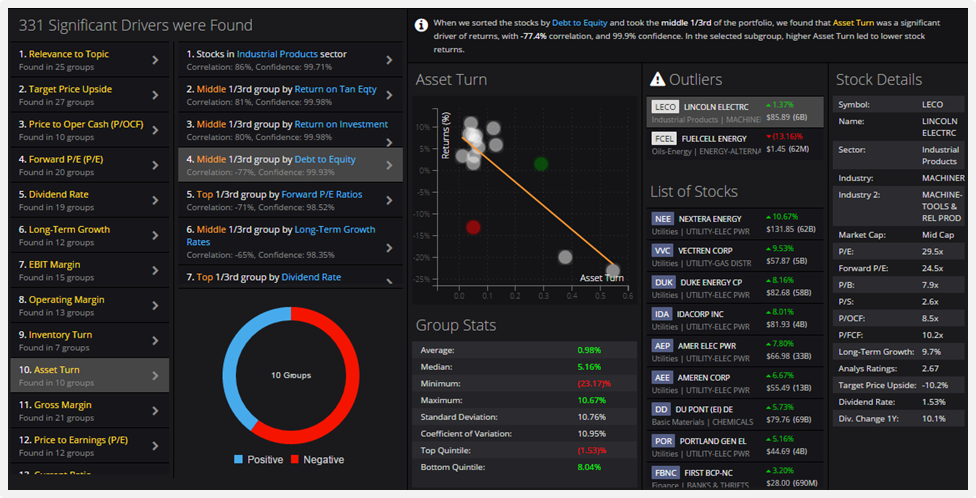
Task: Expand Target Price Upside driver chevron
Action: point(155,95)
